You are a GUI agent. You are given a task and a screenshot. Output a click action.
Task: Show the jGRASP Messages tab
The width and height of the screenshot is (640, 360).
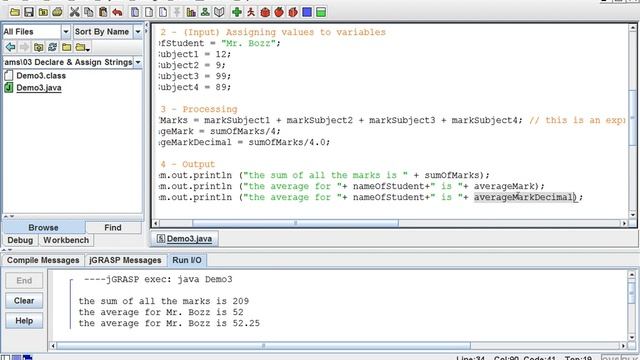(x=125, y=260)
